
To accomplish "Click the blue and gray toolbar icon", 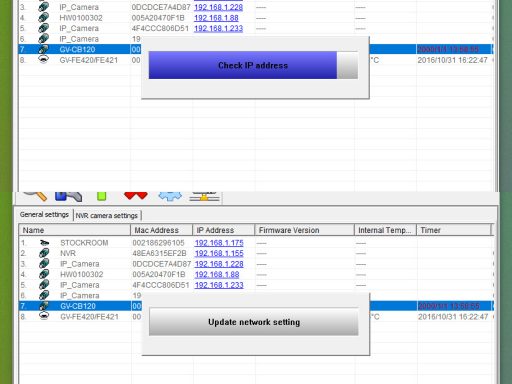I will tap(68, 196).
